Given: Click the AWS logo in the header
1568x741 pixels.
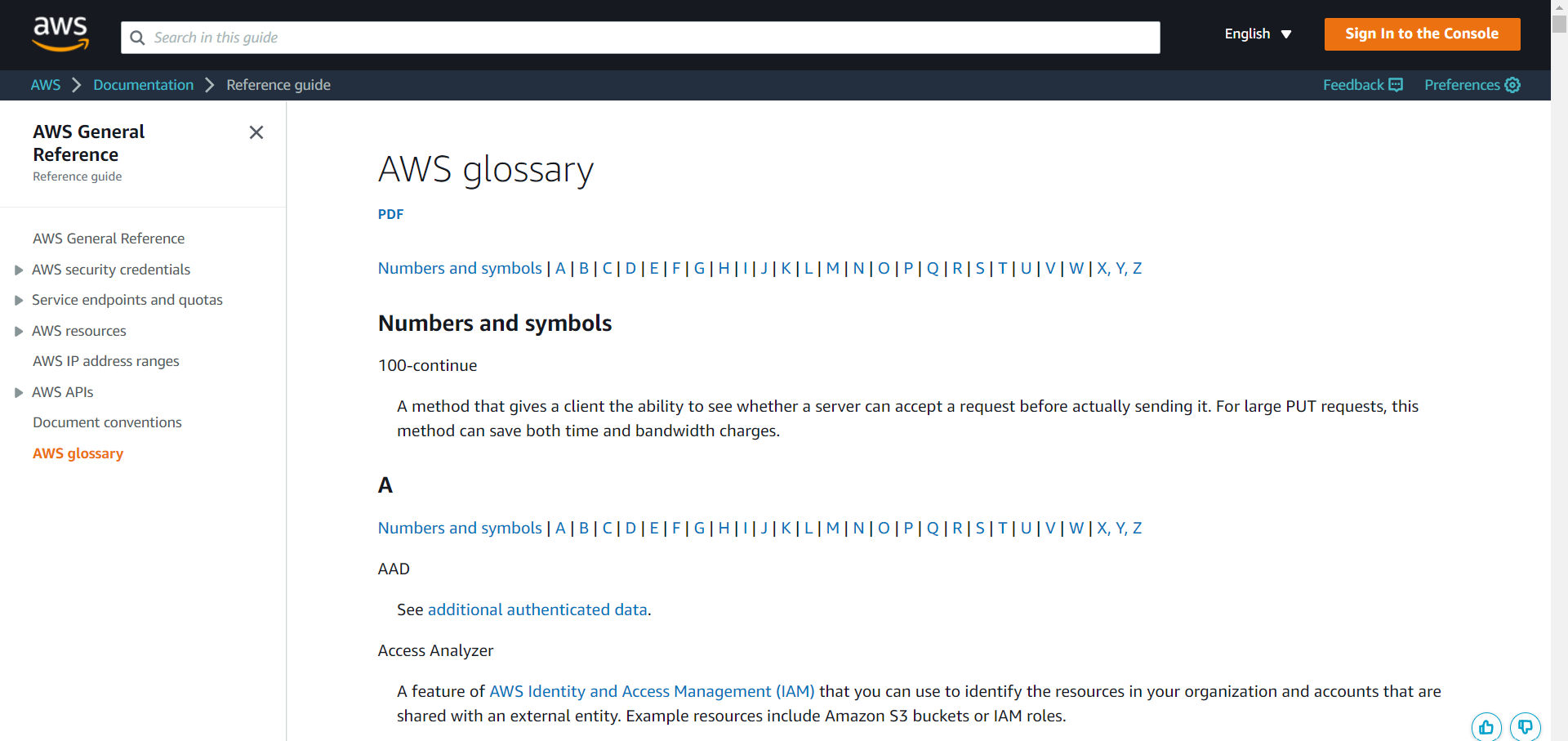Looking at the screenshot, I should pyautogui.click(x=60, y=33).
